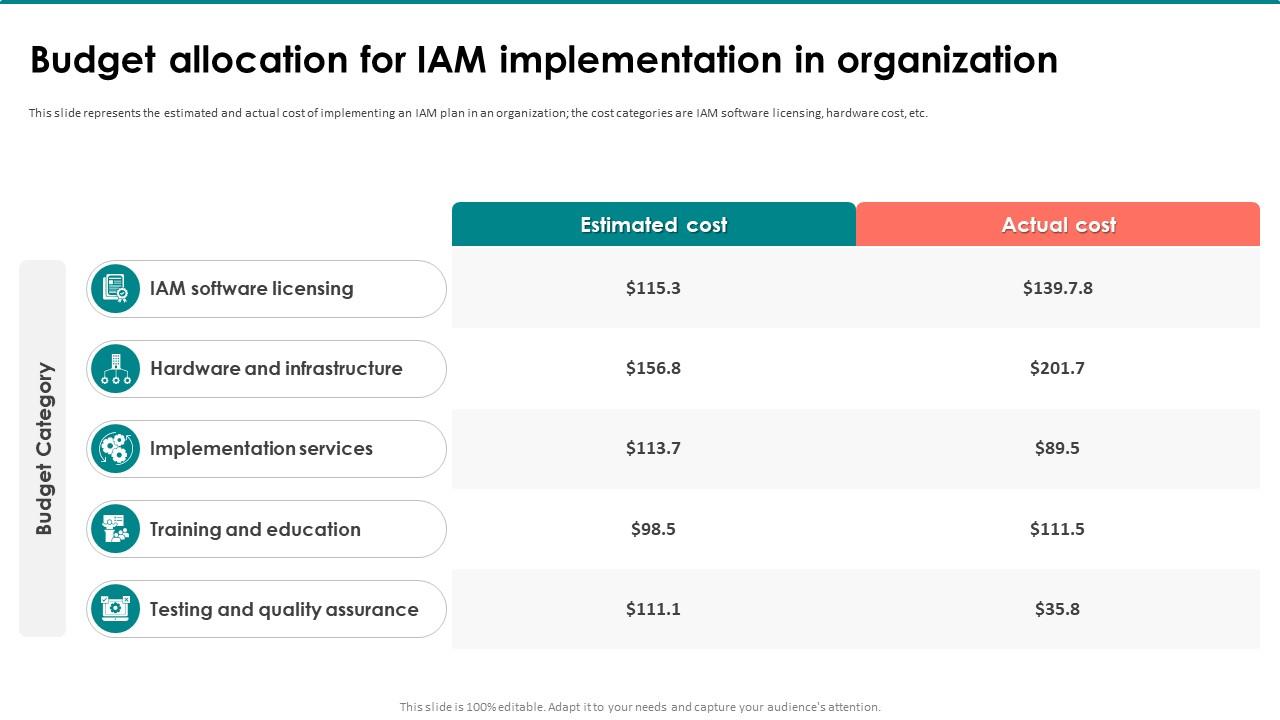Click the Training and education label
Screen dimensions: 1280x720
(255, 529)
